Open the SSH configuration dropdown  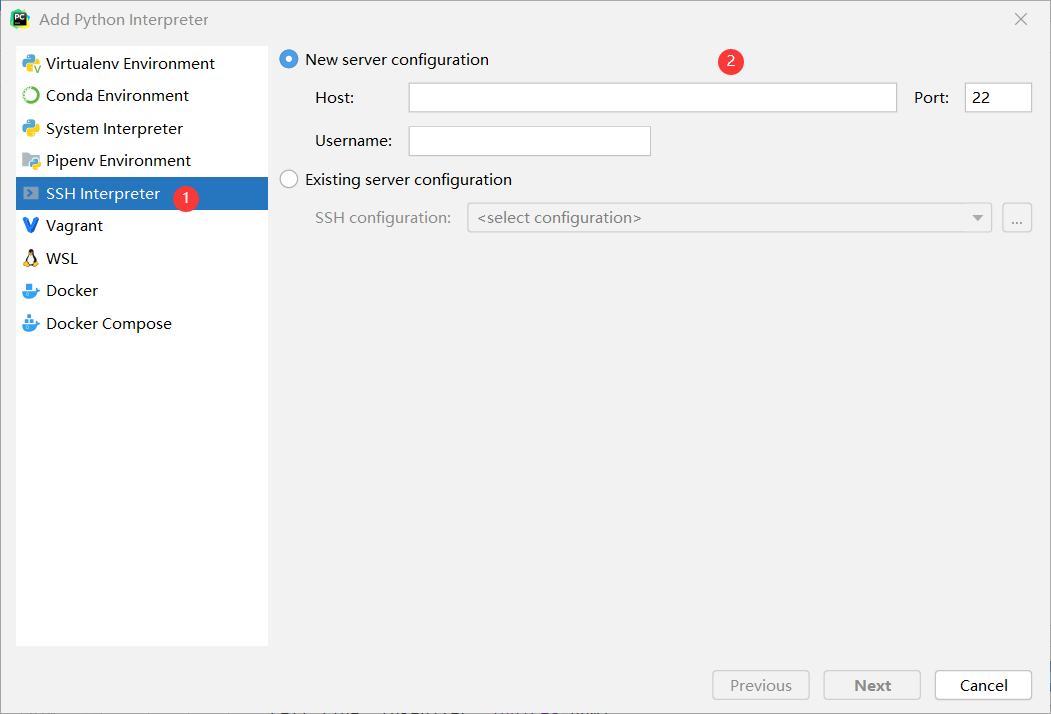point(729,218)
